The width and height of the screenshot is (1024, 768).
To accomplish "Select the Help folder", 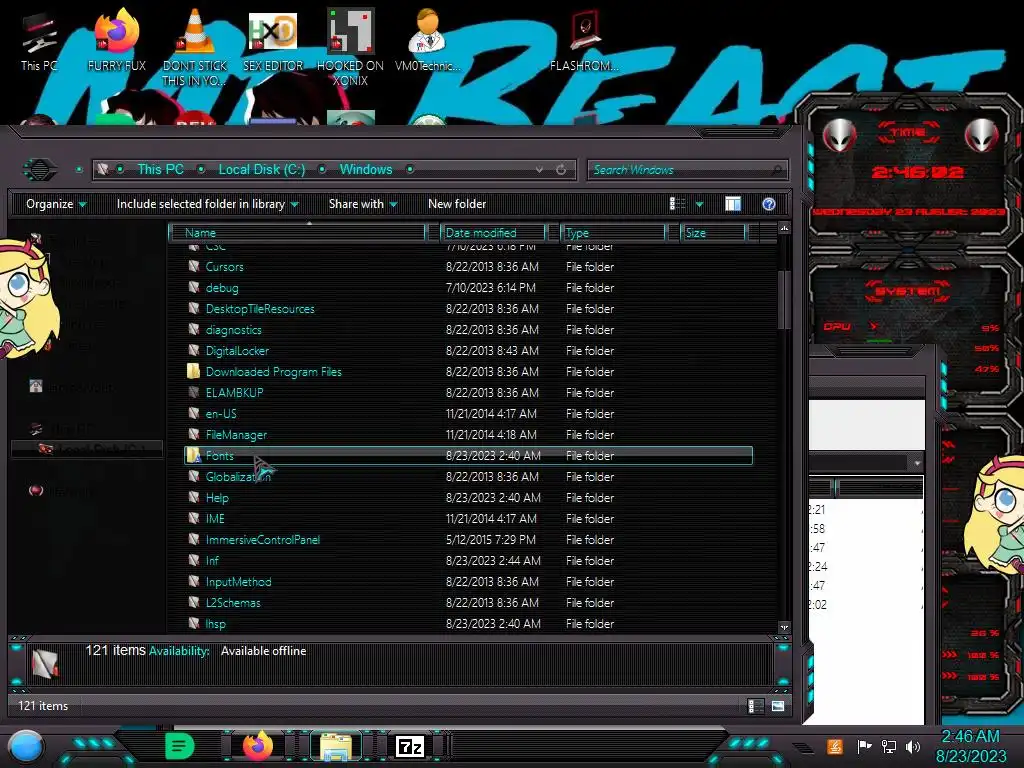I will coord(468,498).
